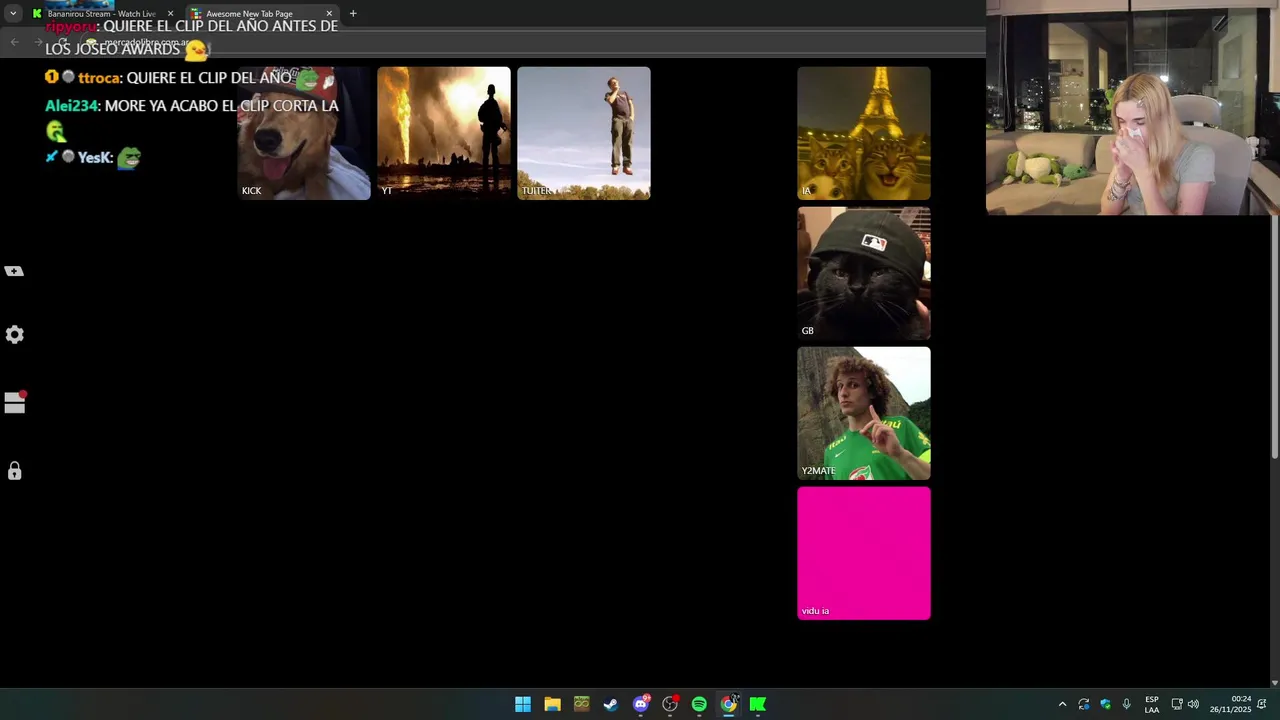This screenshot has width=1280, height=720.
Task: Close the Bananirou Stream tab
Action: 170,14
